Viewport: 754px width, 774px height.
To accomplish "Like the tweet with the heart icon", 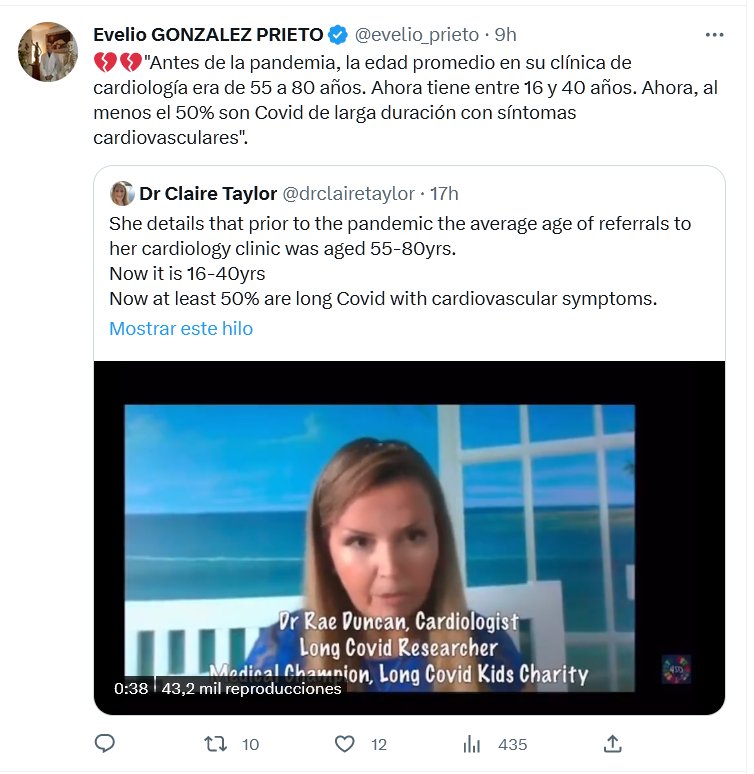I will (345, 743).
